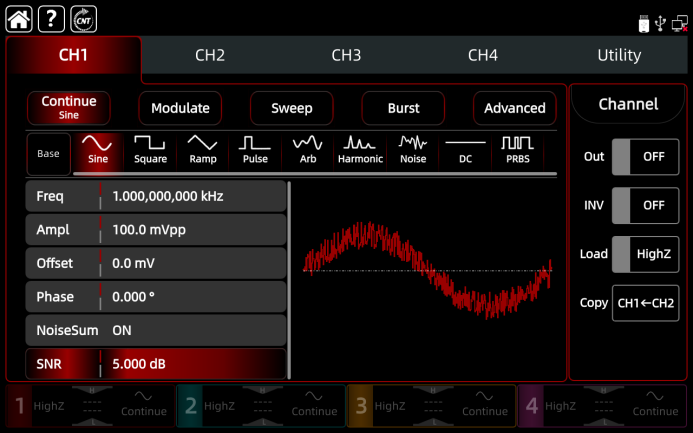
Task: Pick the Harmonic waveform icon
Action: (360, 150)
